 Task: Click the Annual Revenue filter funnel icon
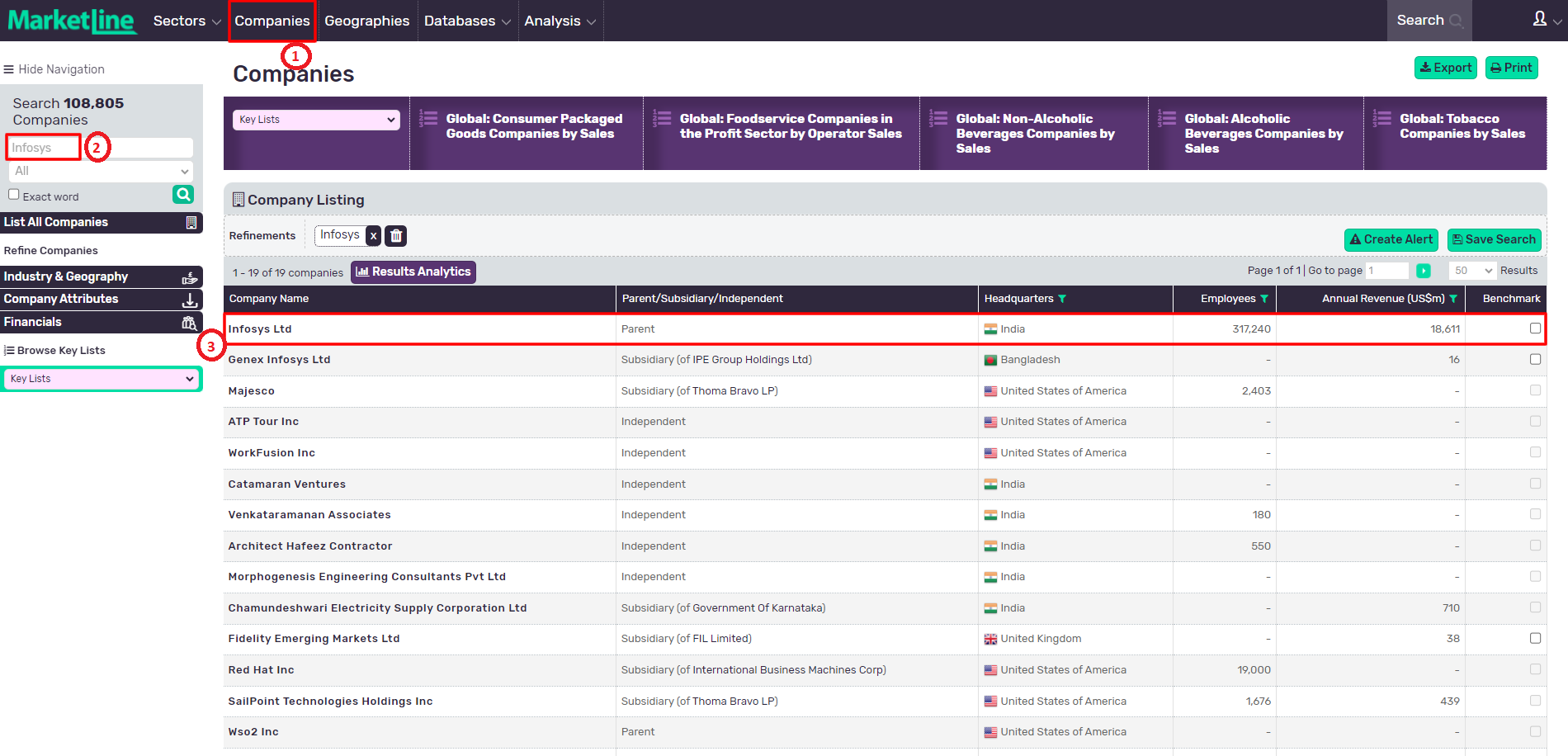[x=1453, y=299]
